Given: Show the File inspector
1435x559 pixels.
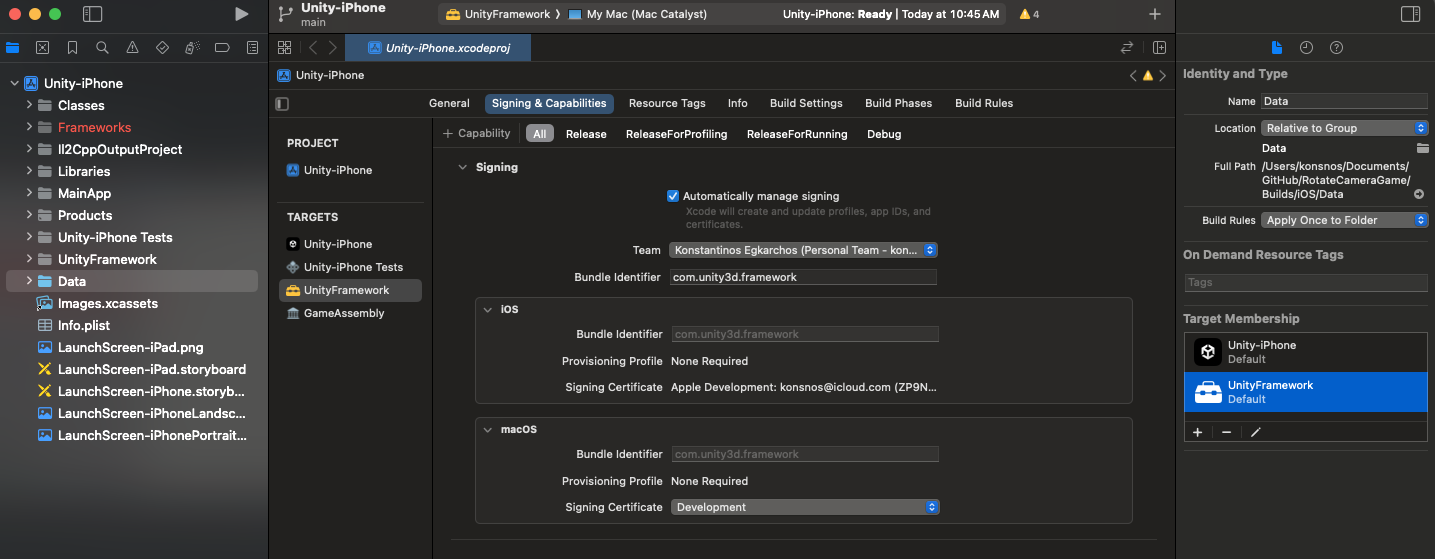Looking at the screenshot, I should pos(1276,47).
